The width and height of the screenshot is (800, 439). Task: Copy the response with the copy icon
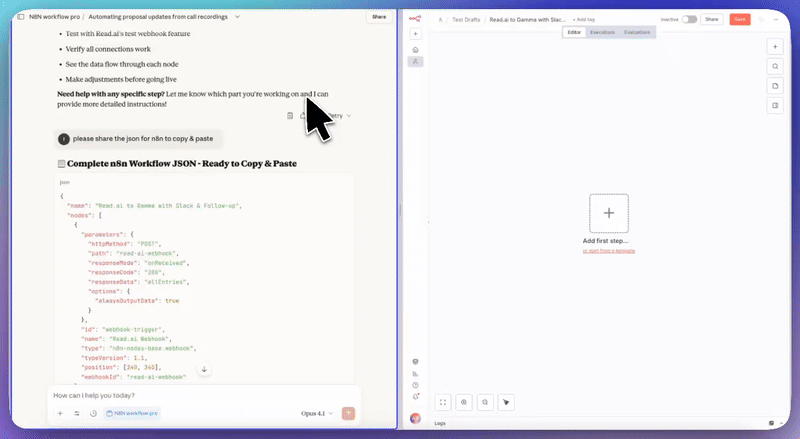click(290, 116)
